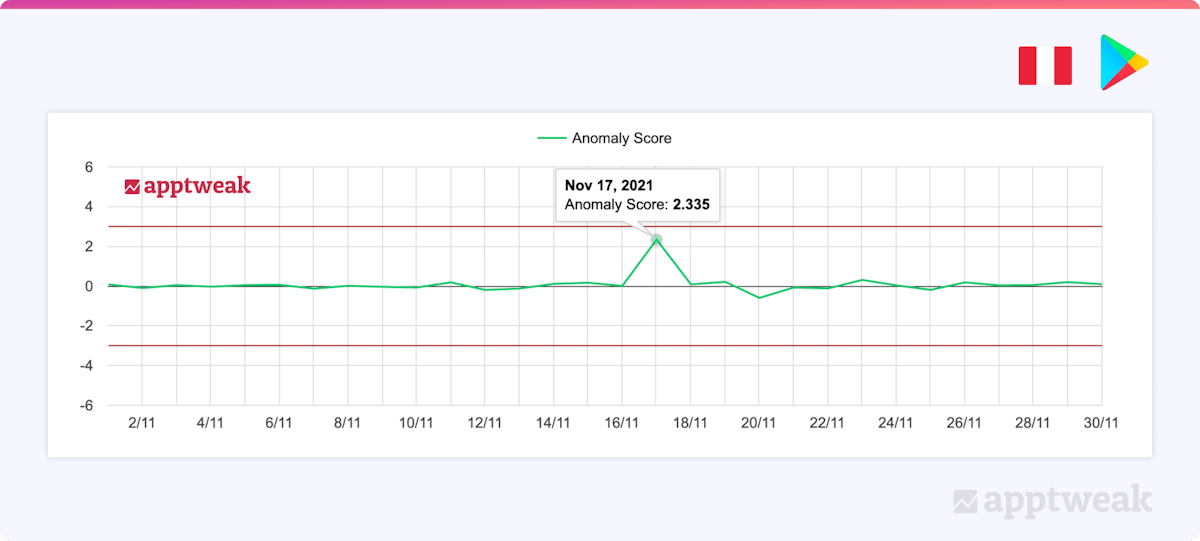Click the 24/11 x-axis date label
The width and height of the screenshot is (1200, 541).
895,423
